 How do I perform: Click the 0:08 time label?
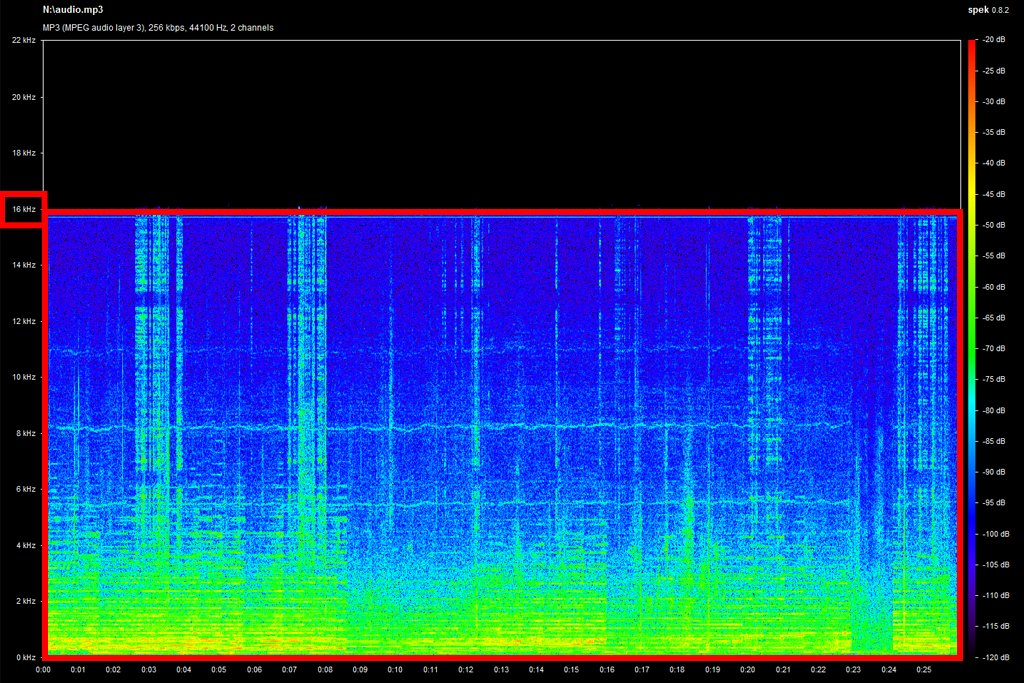tap(325, 669)
